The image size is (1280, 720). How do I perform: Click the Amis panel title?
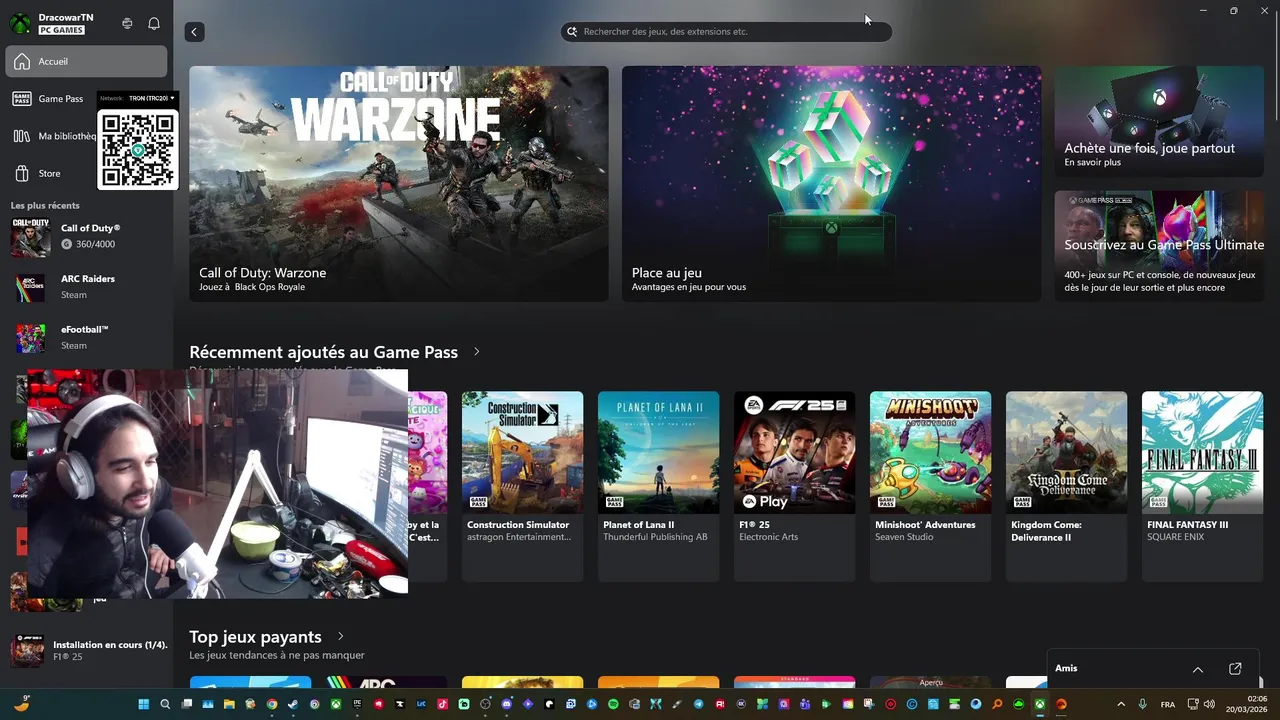point(1066,668)
